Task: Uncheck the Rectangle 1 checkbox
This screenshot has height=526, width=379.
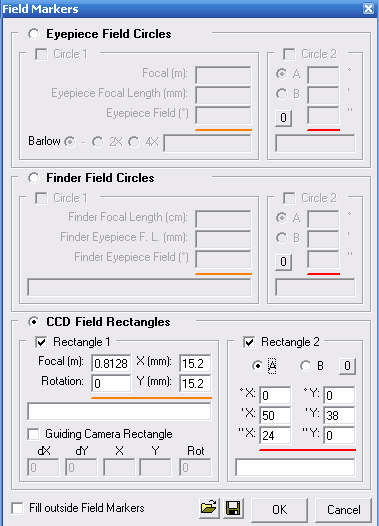Action: pyautogui.click(x=41, y=342)
